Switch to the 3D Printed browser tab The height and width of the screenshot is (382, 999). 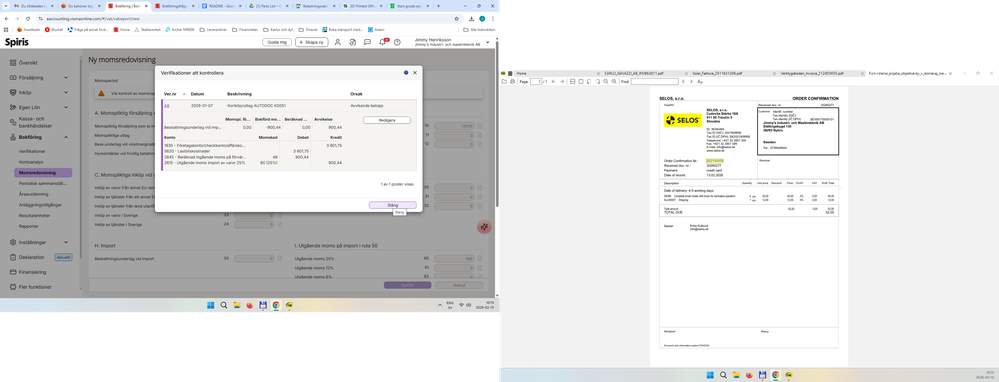(363, 6)
